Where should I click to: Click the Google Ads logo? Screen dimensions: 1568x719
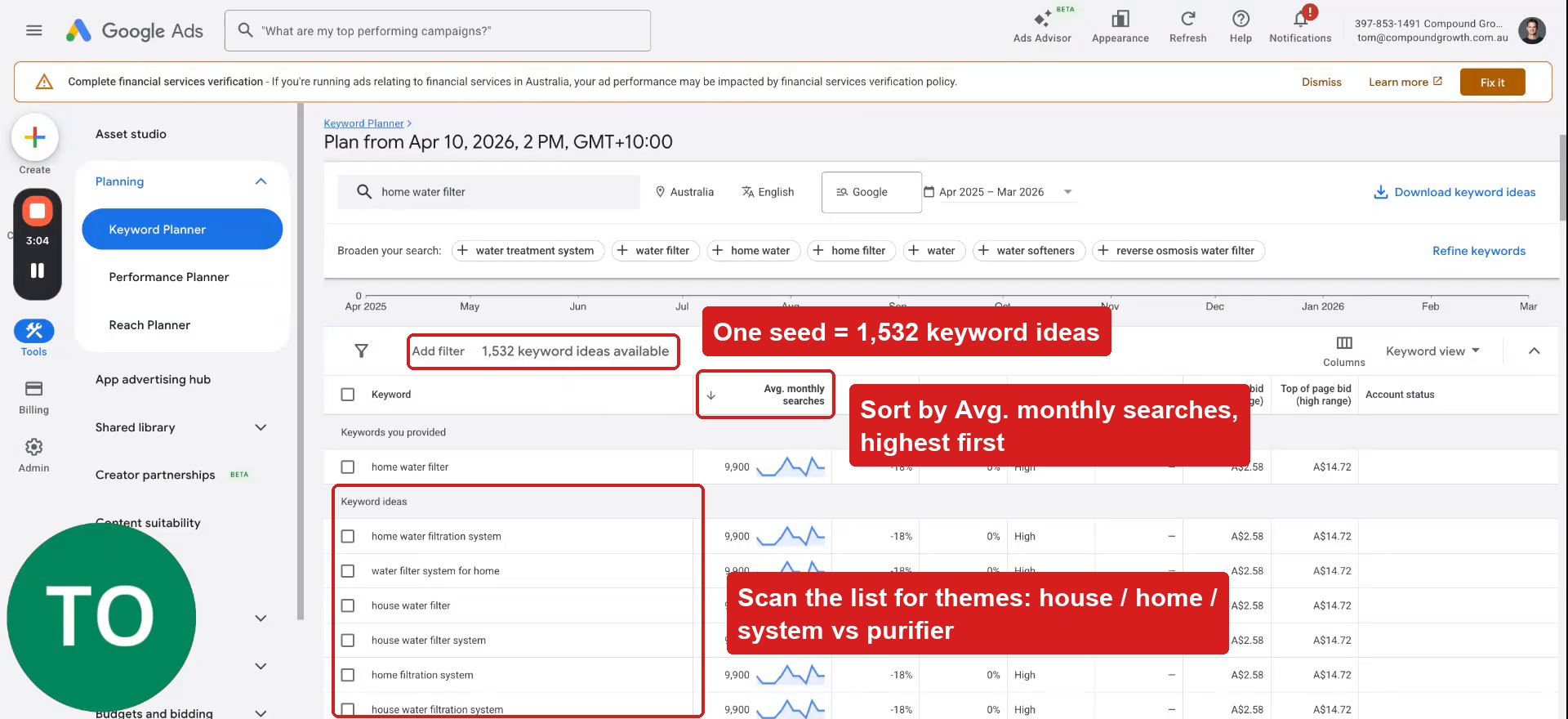[135, 31]
